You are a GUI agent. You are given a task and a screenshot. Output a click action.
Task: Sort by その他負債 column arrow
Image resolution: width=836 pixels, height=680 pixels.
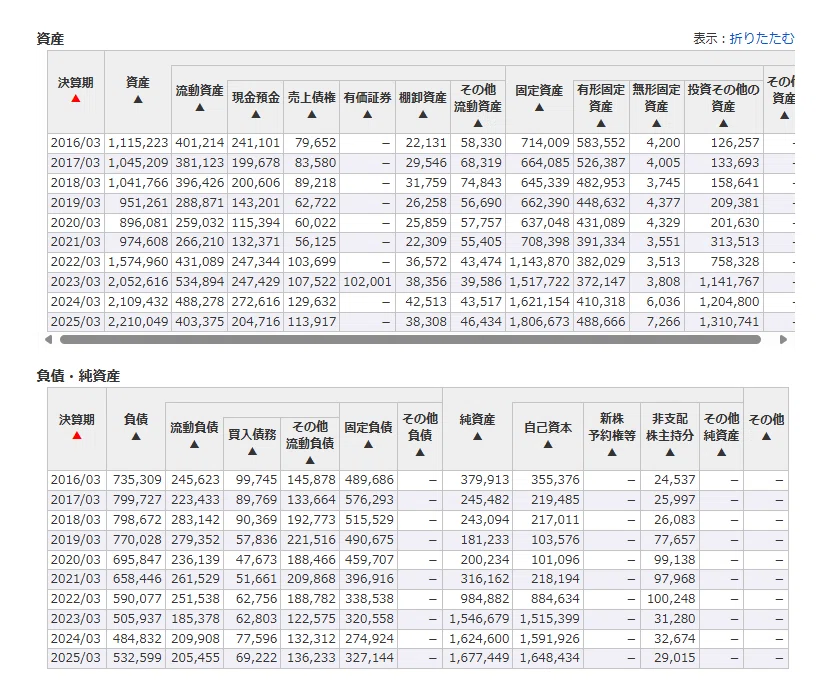click(x=420, y=452)
